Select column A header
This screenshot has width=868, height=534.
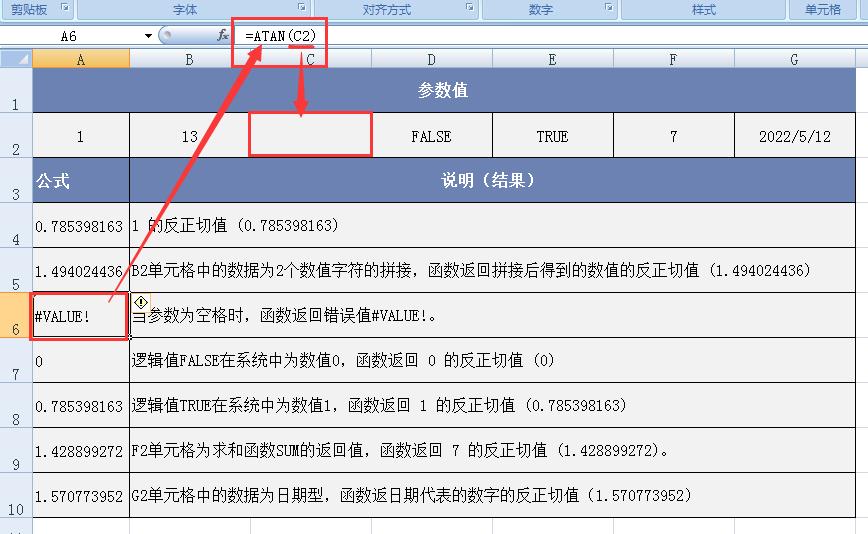point(81,59)
